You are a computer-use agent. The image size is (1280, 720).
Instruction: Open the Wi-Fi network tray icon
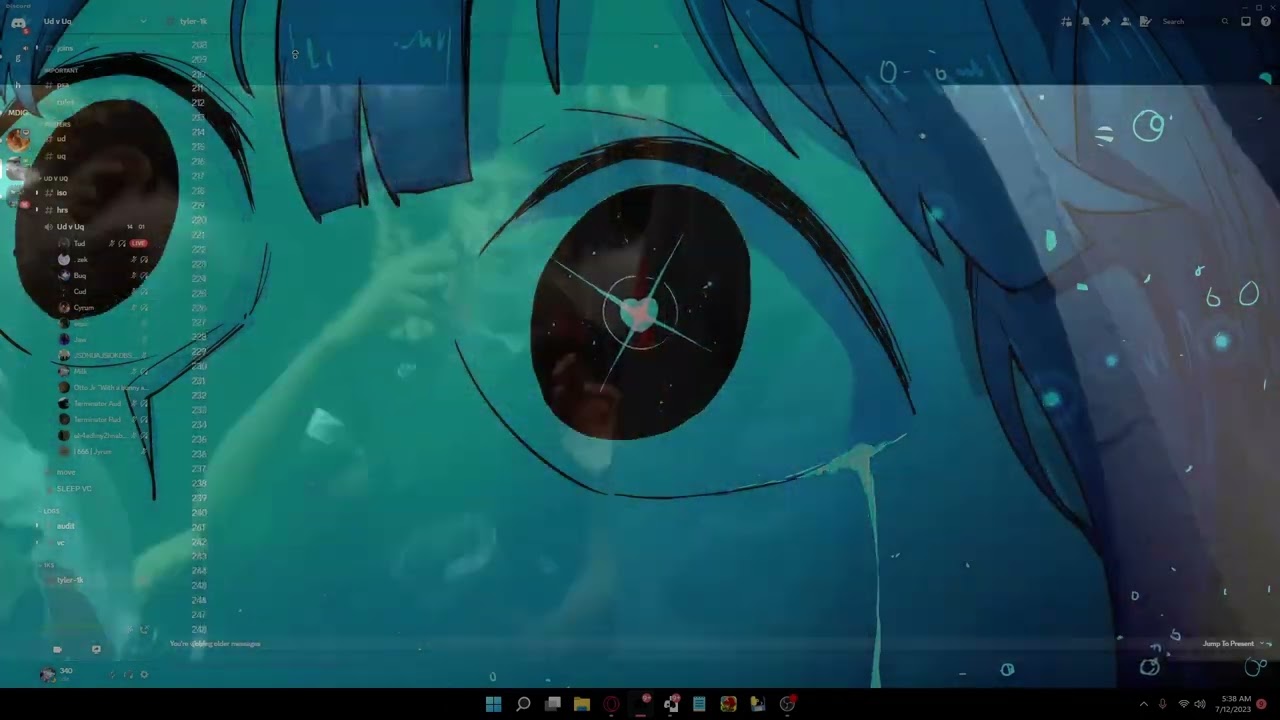(1184, 704)
